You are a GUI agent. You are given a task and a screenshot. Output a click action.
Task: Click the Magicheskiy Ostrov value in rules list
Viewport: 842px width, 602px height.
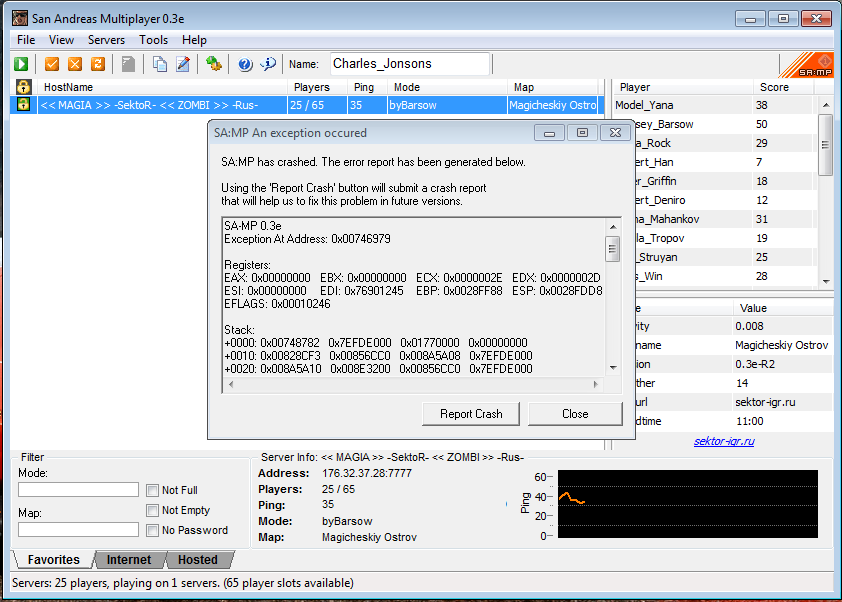781,345
